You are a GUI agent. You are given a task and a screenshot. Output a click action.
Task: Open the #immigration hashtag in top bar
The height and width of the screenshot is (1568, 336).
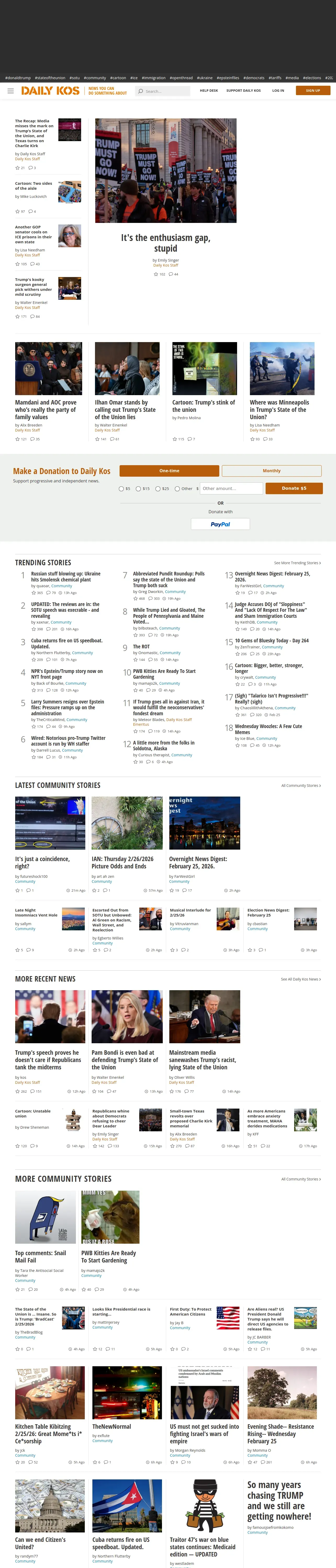pos(154,78)
